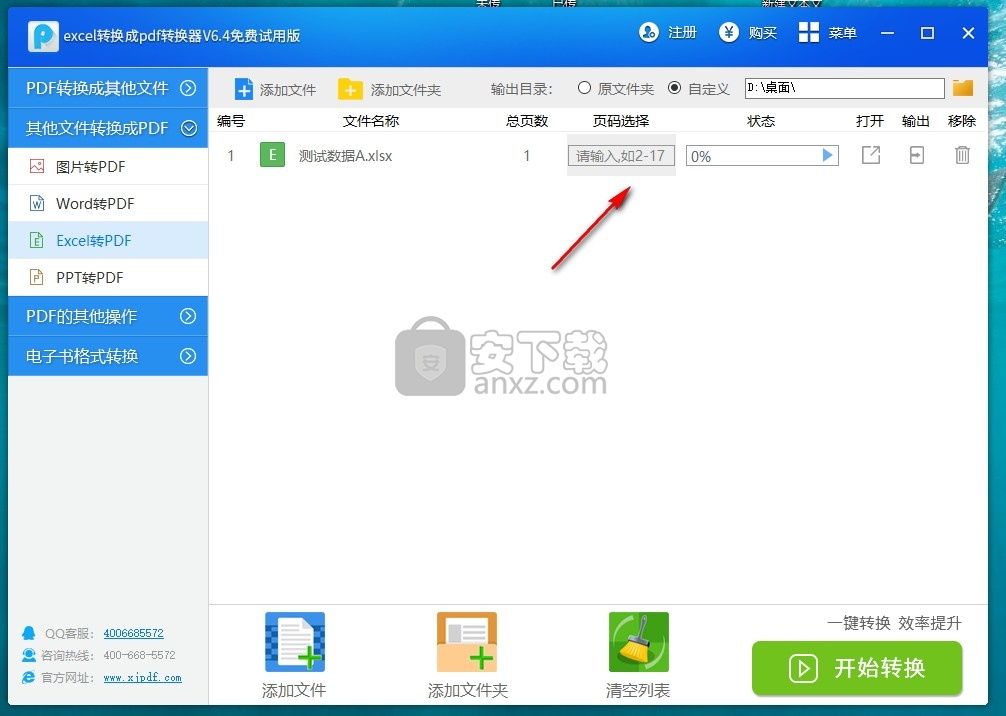The image size is (1006, 716).
Task: Select Excel转PDF conversion mode
Action: click(108, 241)
